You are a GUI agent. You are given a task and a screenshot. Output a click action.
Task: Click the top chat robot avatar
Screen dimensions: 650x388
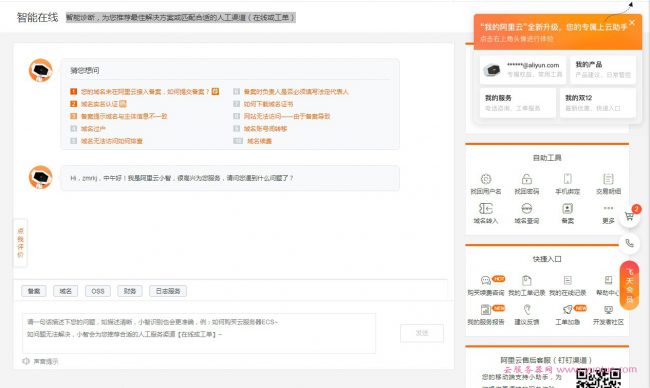tap(40, 70)
